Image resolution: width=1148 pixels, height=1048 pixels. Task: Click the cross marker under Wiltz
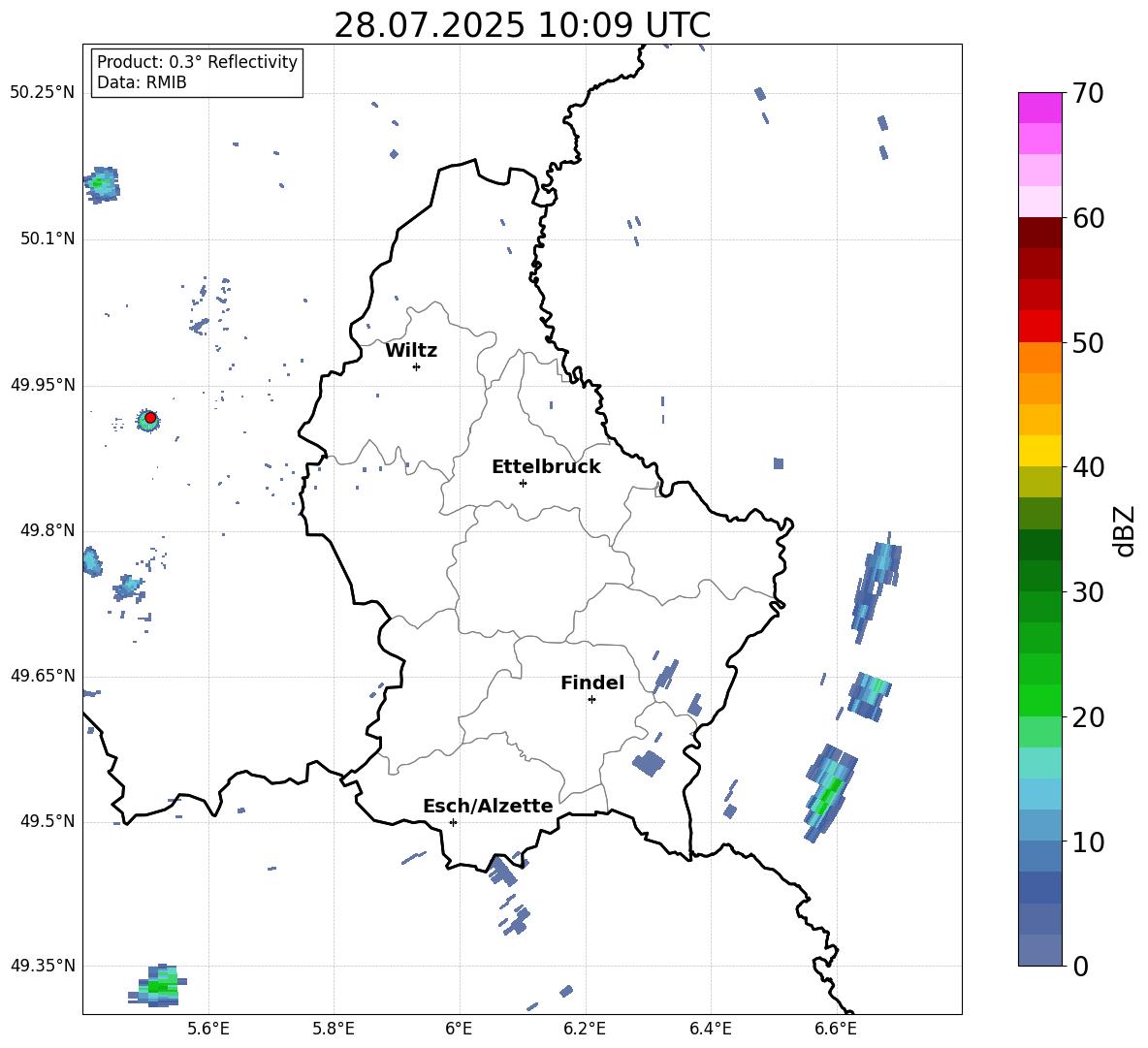point(416,366)
